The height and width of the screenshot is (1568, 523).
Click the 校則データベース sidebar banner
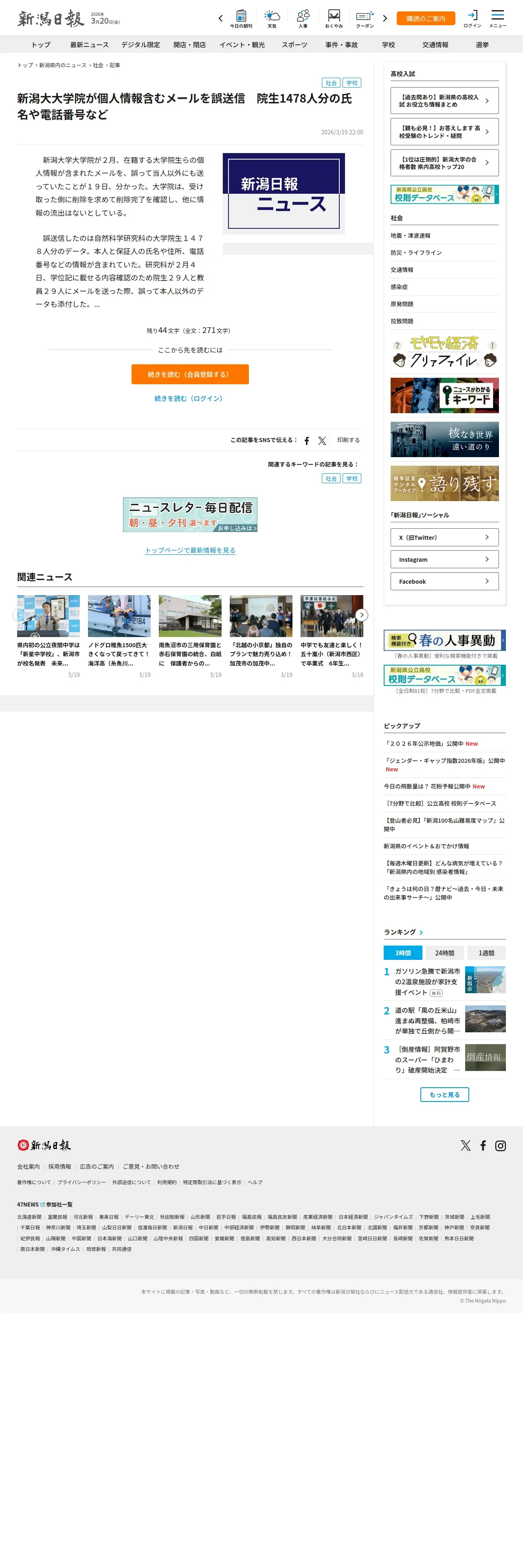tap(444, 194)
